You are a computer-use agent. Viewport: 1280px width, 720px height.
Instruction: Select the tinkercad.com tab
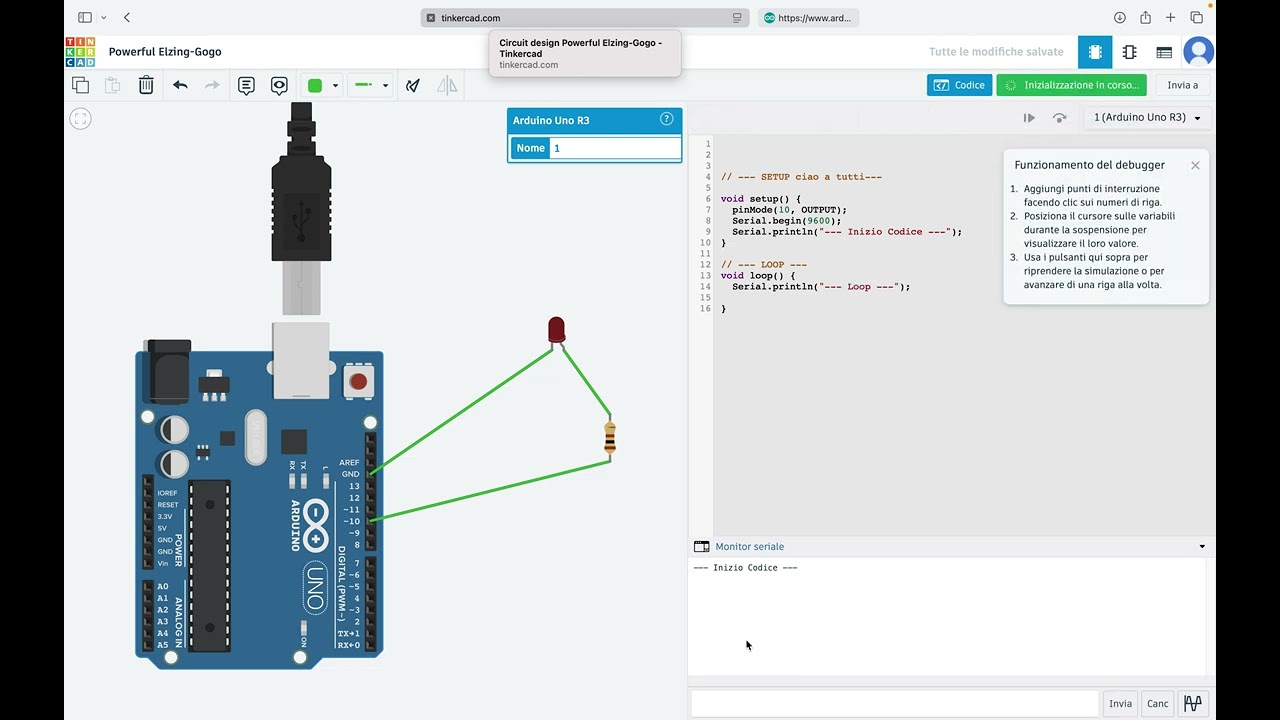click(x=586, y=18)
